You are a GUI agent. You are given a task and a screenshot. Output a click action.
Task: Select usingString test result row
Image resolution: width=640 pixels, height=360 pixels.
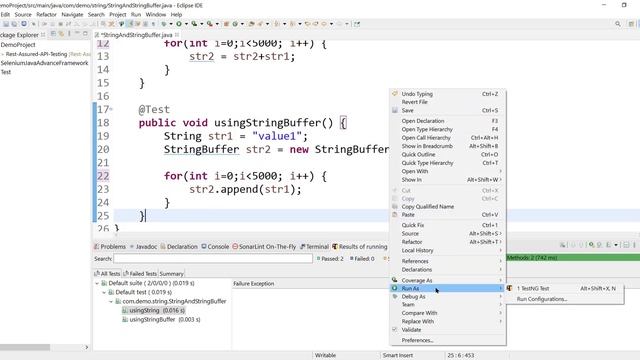153,310
